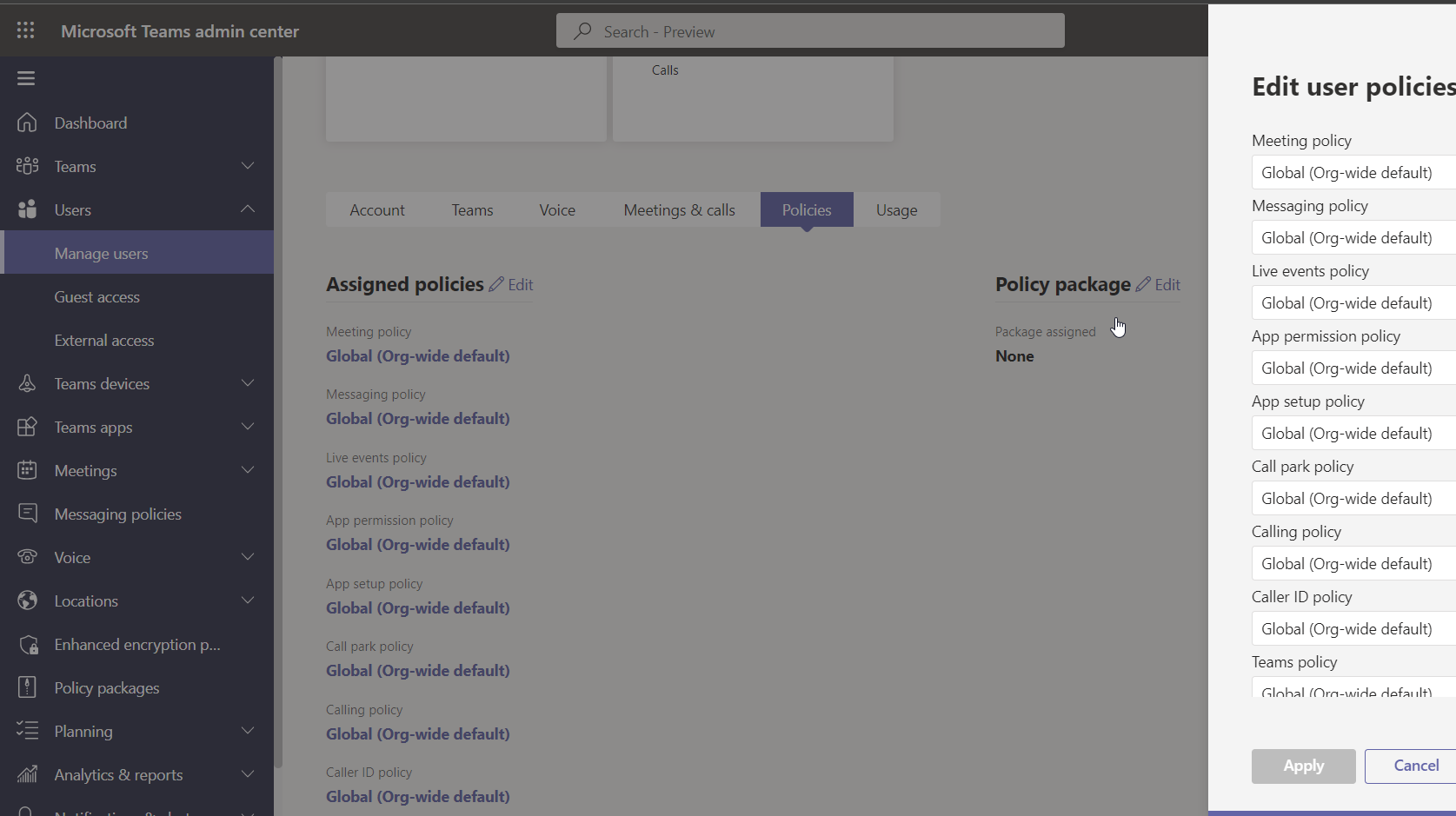This screenshot has width=1456, height=816.
Task: Switch to the Meetings & calls tab
Action: [679, 210]
